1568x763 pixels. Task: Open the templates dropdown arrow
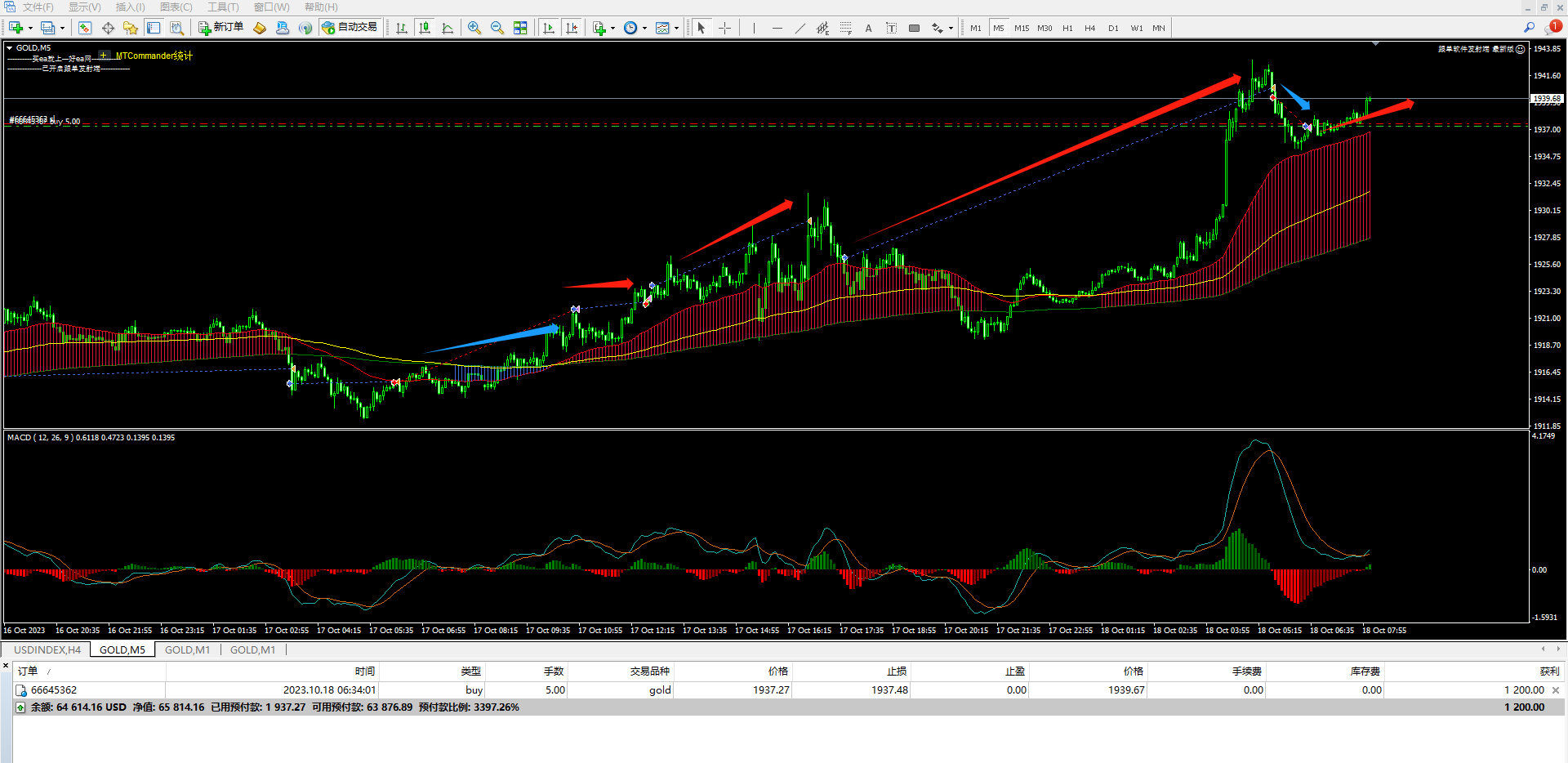[x=676, y=28]
